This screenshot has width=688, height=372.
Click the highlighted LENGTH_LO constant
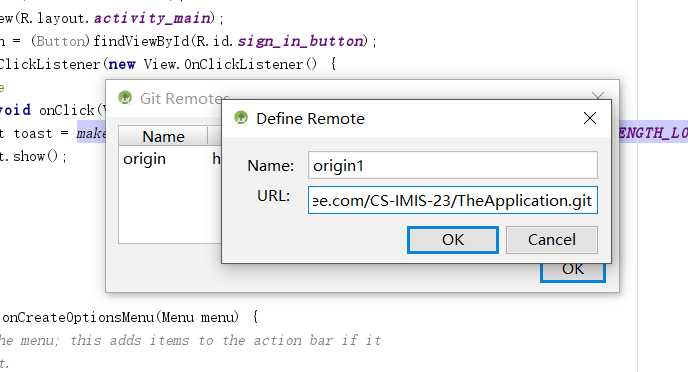click(x=653, y=133)
